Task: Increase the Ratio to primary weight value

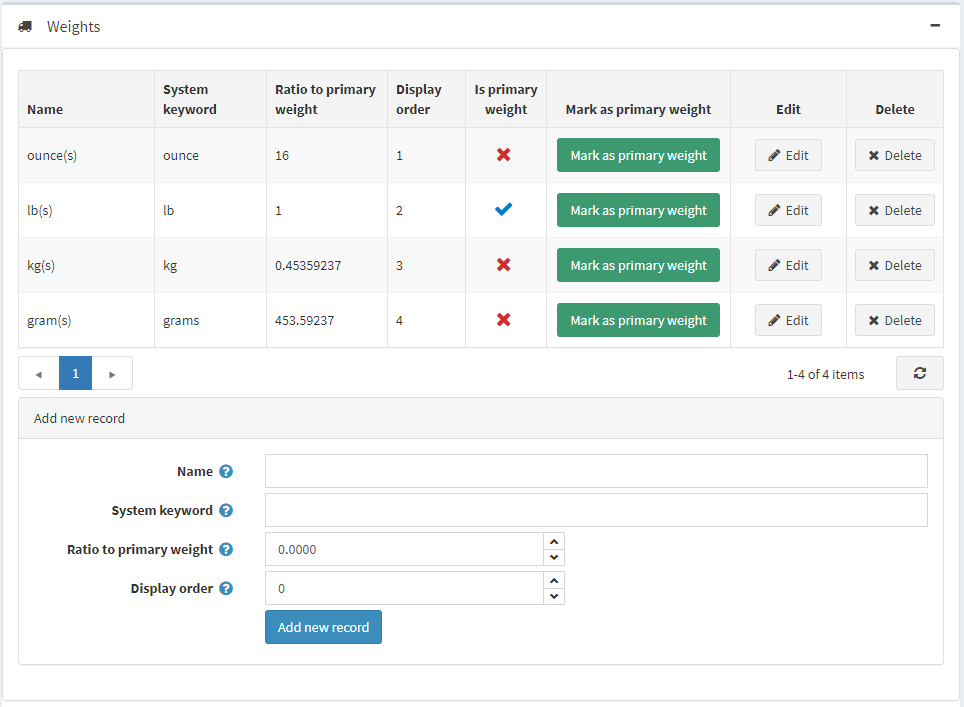Action: (554, 541)
